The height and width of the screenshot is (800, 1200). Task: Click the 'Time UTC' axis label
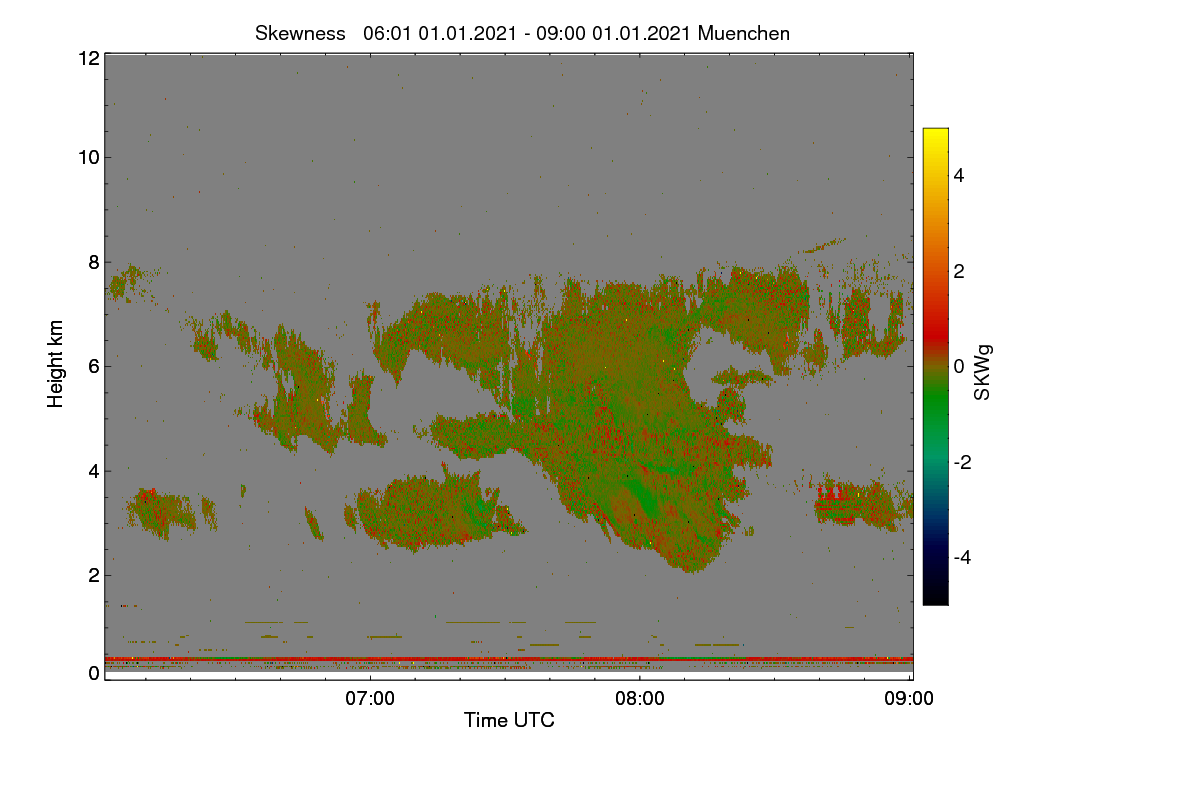click(509, 720)
